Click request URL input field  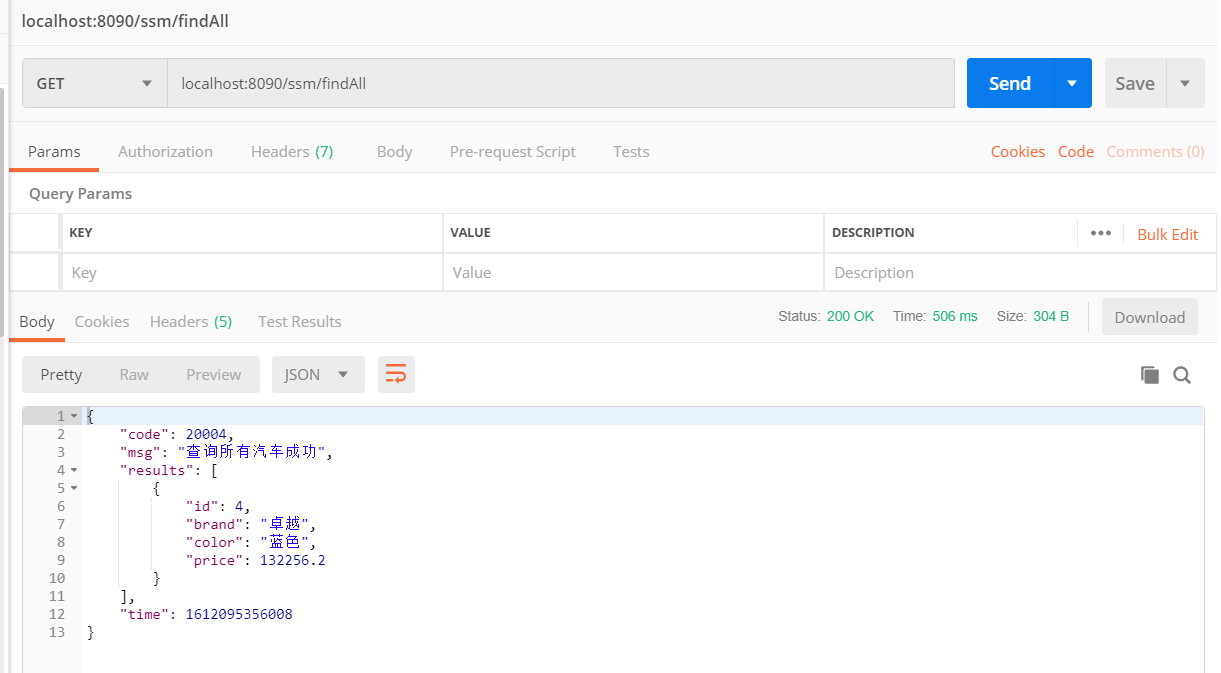[x=560, y=83]
